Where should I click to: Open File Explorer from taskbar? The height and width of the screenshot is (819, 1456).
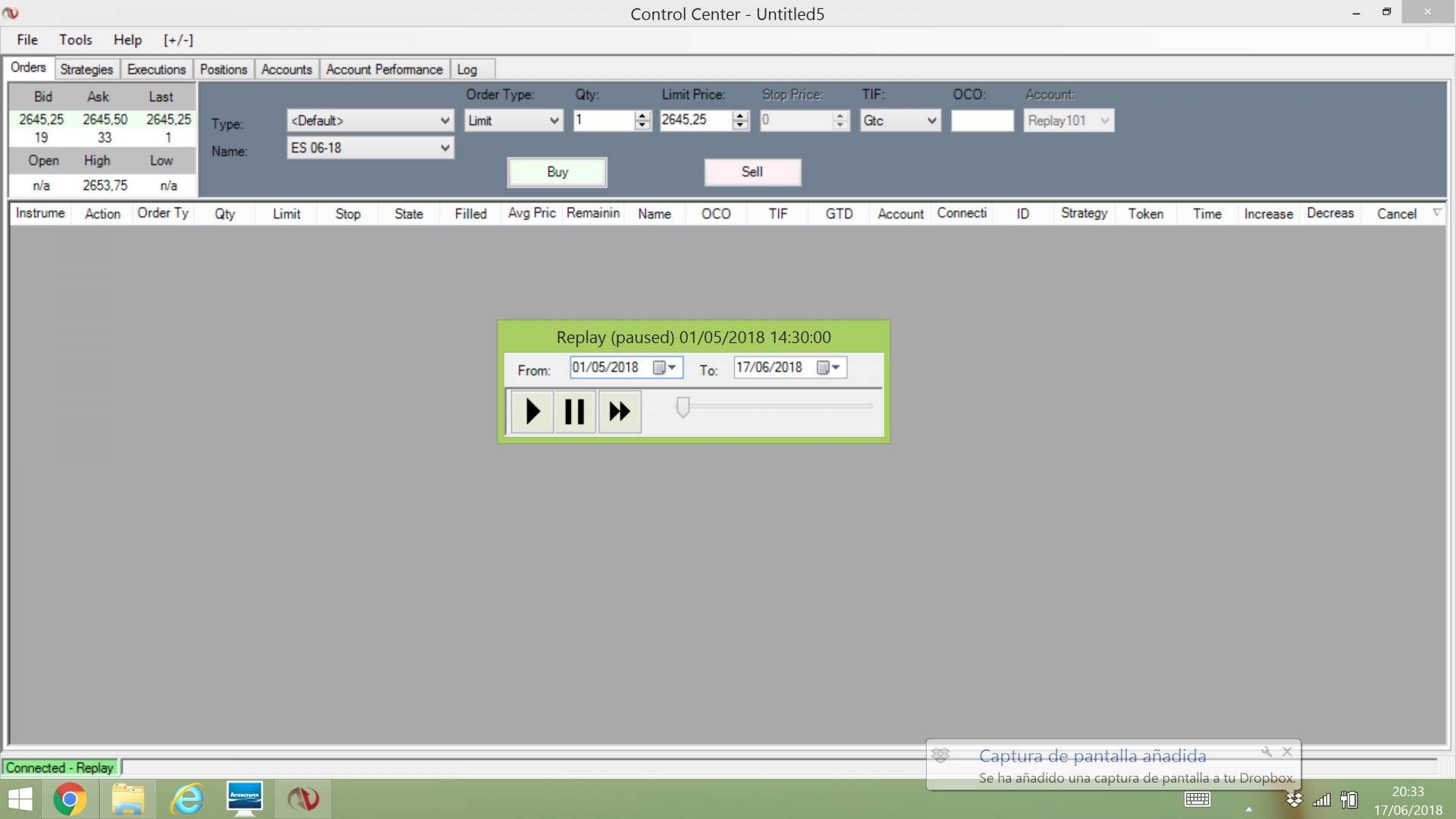click(127, 799)
